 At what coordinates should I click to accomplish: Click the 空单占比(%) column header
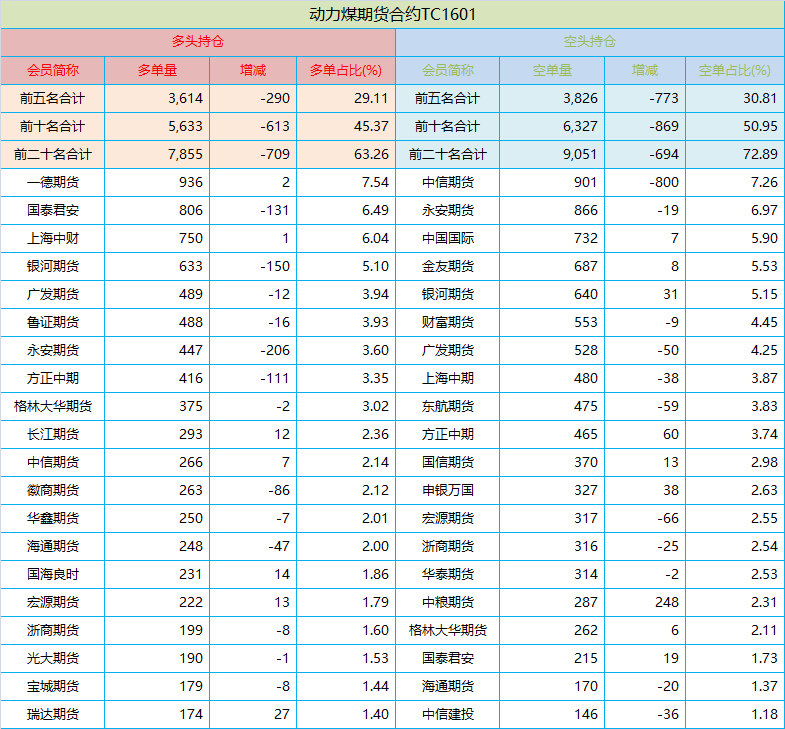[x=735, y=70]
